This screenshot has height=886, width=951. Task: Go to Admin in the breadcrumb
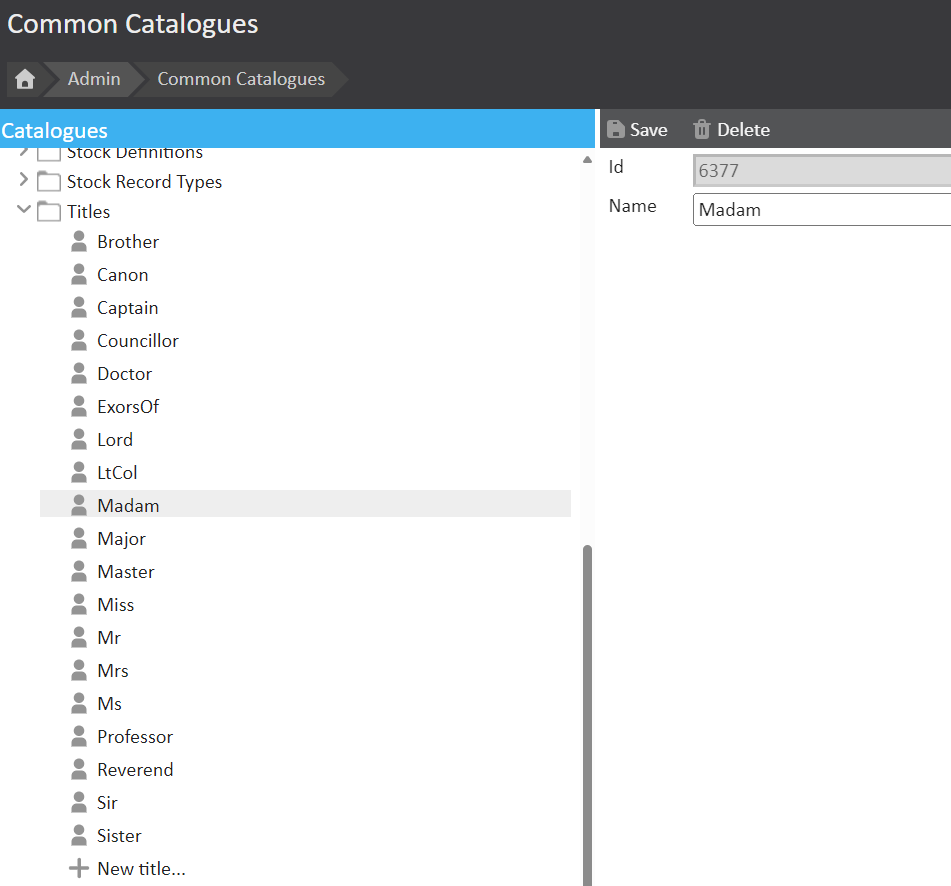[x=94, y=79]
